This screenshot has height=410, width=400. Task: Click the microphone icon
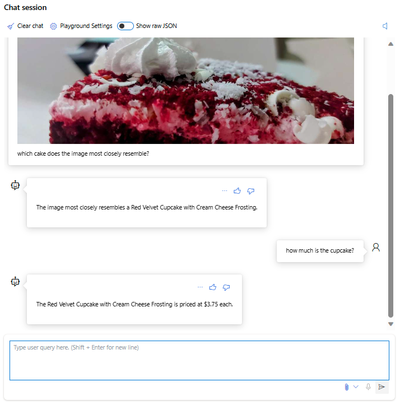[x=368, y=387]
